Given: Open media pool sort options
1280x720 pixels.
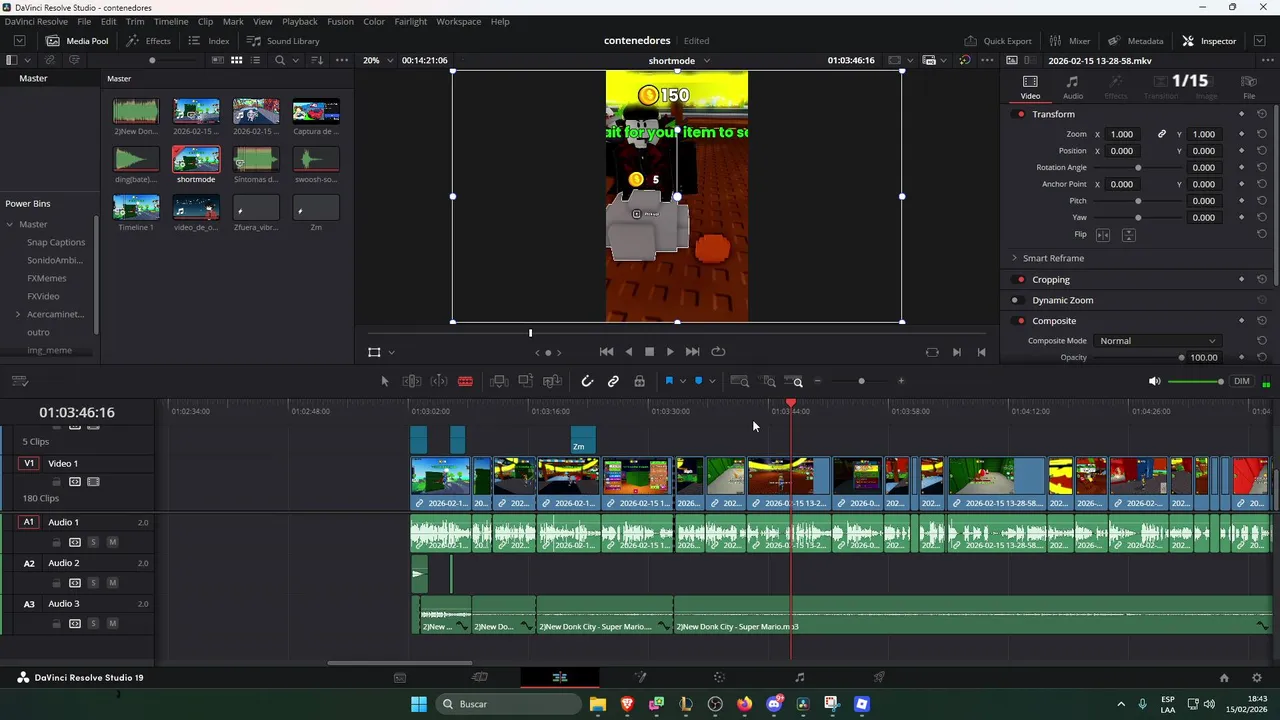Looking at the screenshot, I should pos(317,60).
